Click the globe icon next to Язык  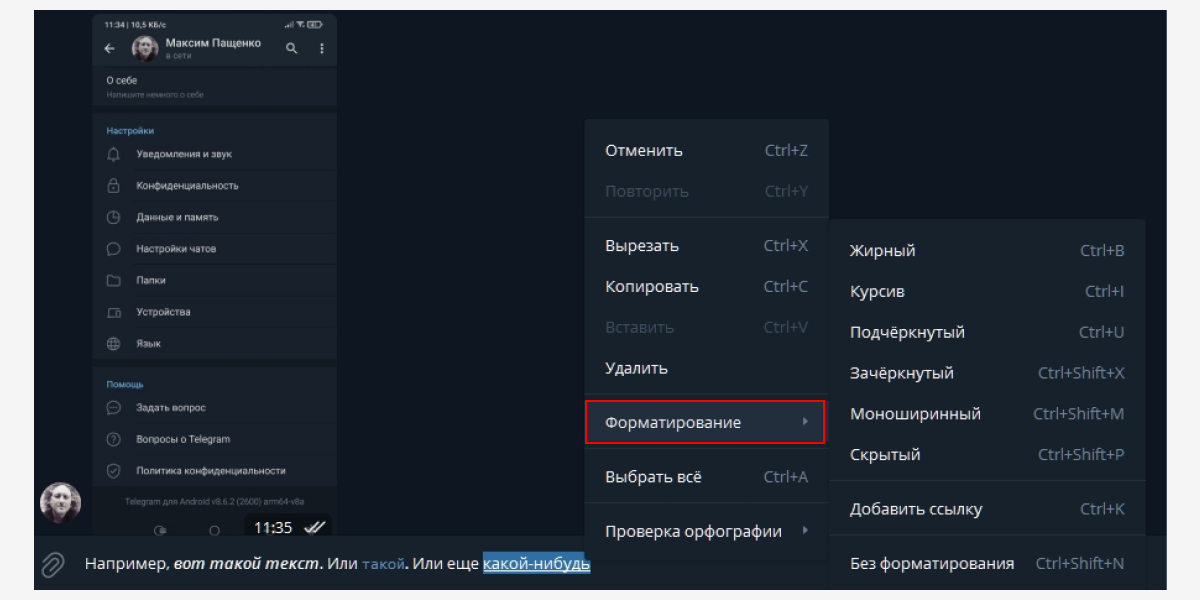tap(114, 344)
